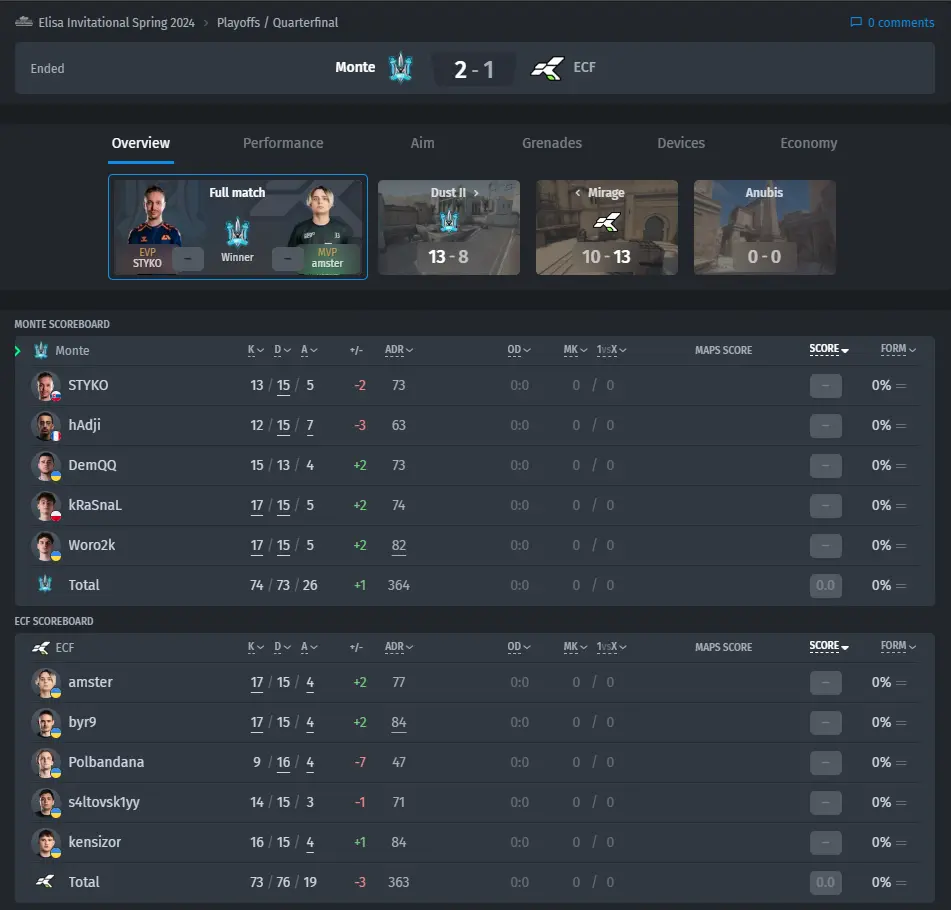Sort ECF scoreboard by SCORE

(x=828, y=646)
